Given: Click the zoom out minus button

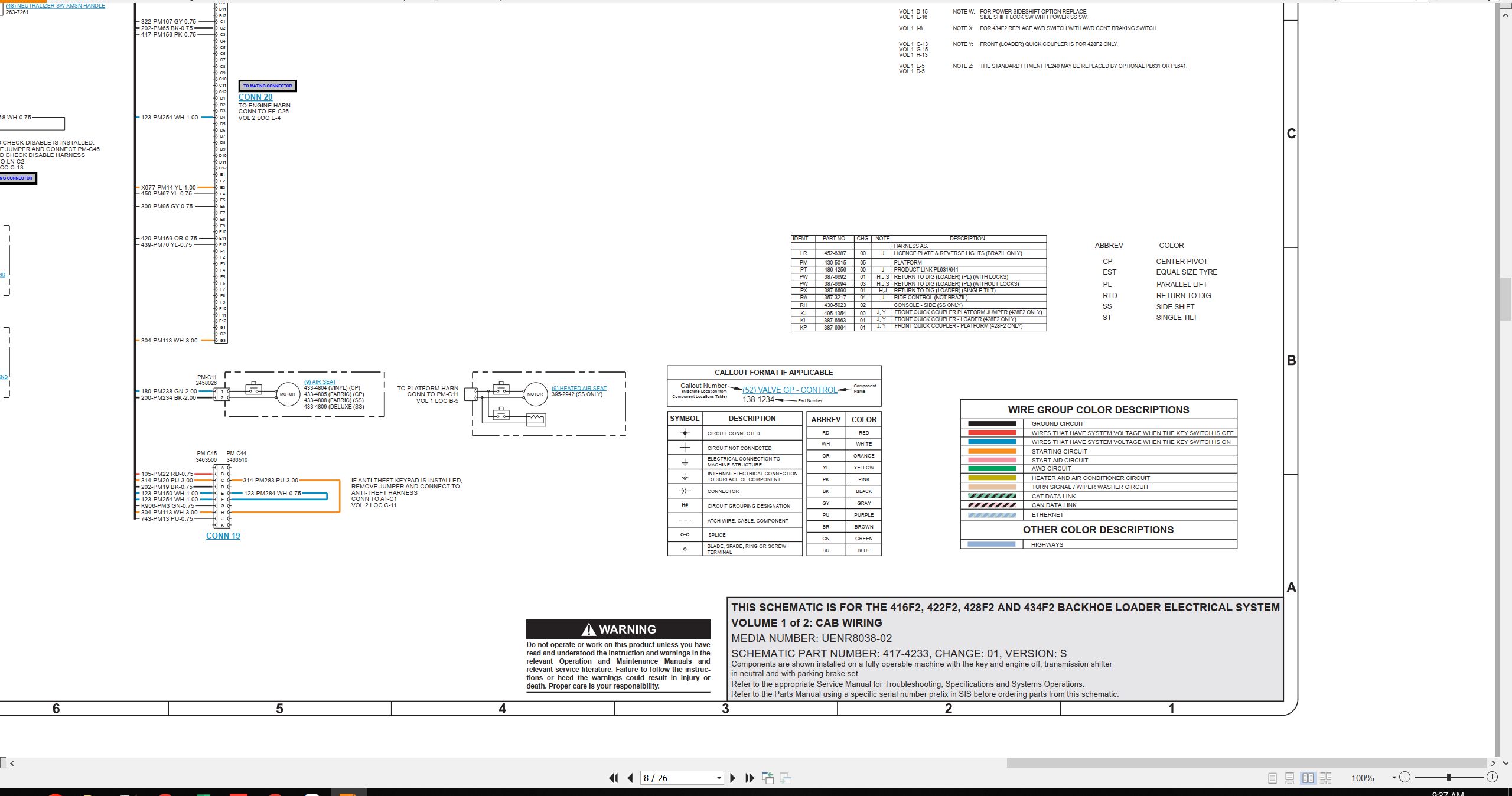Looking at the screenshot, I should coord(1405,777).
